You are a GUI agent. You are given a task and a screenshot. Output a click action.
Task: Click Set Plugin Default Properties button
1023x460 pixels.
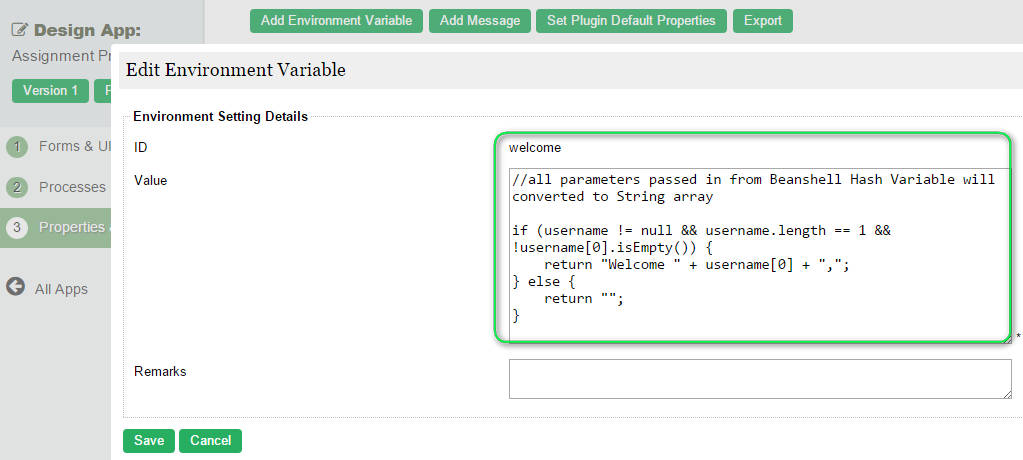631,21
